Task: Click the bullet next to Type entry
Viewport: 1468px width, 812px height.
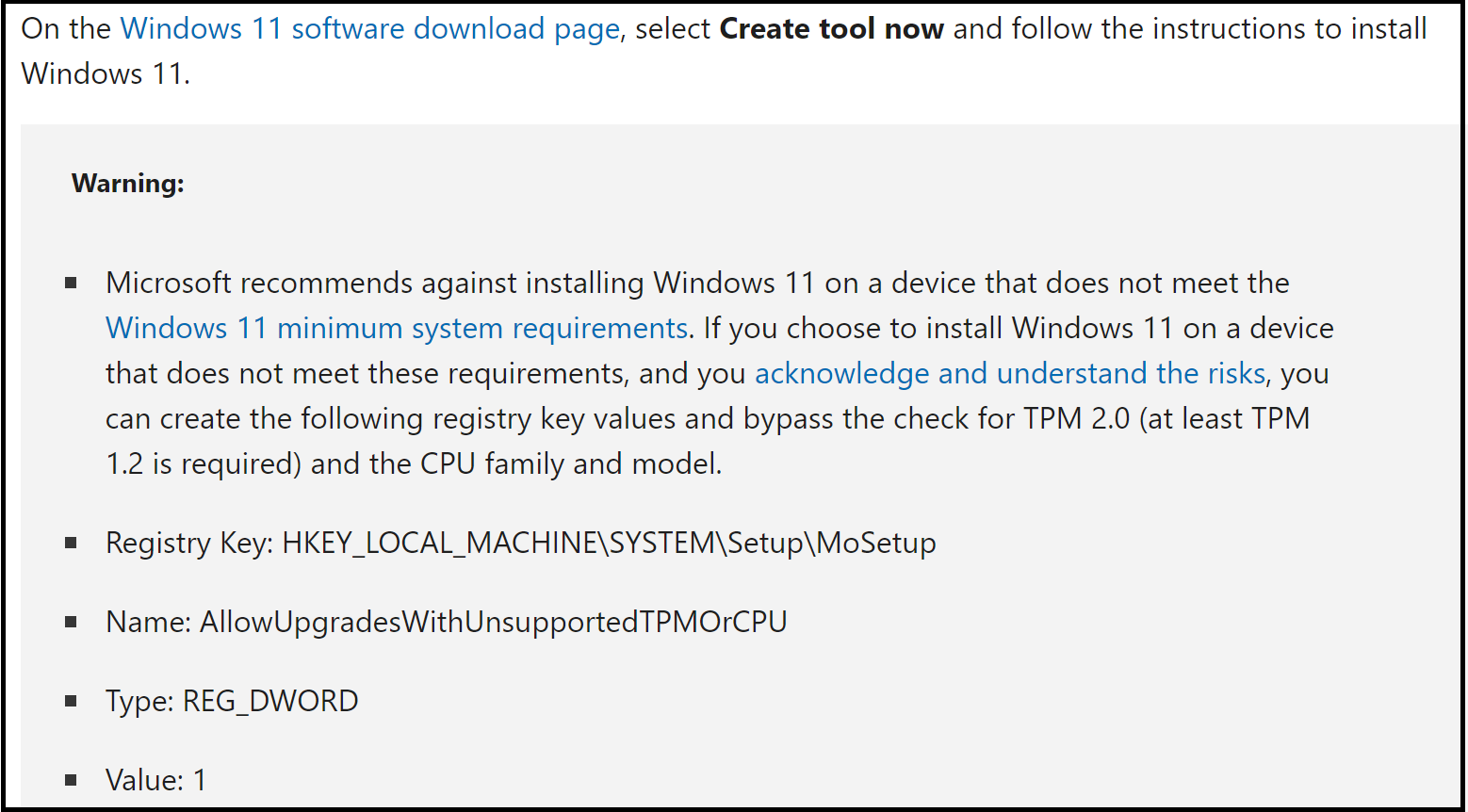Action: coord(71,701)
